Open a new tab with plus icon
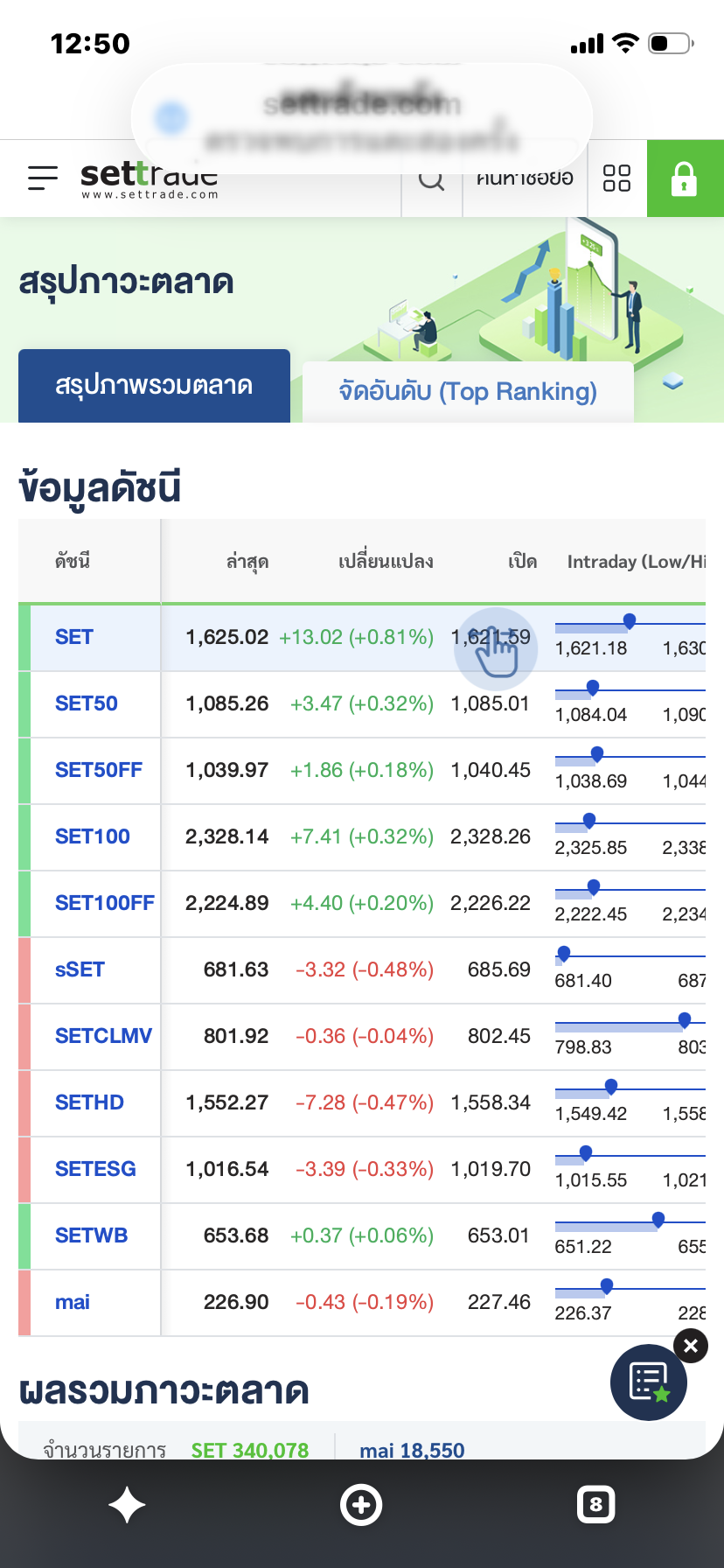Viewport: 724px width, 1568px height. pyautogui.click(x=361, y=1505)
